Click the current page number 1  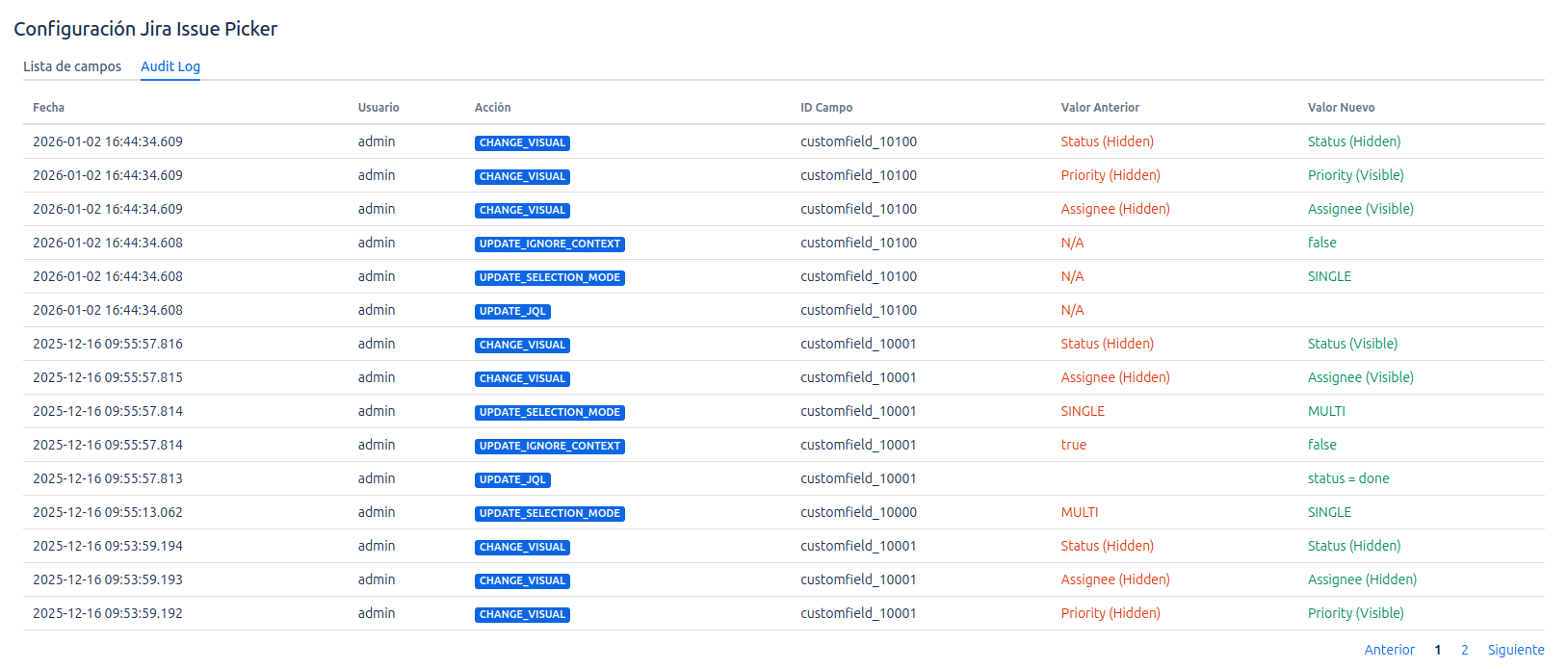(1437, 650)
